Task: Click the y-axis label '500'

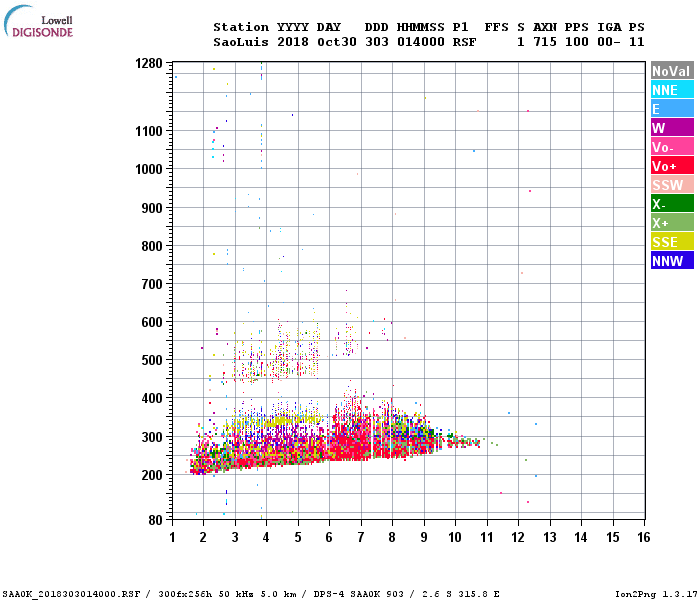Action: pyautogui.click(x=152, y=360)
